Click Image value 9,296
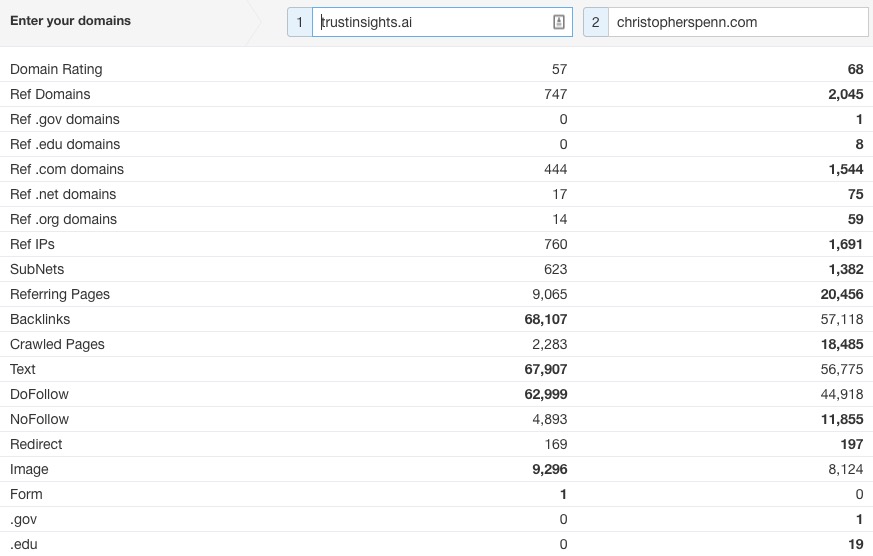The height and width of the screenshot is (556, 873). click(550, 470)
